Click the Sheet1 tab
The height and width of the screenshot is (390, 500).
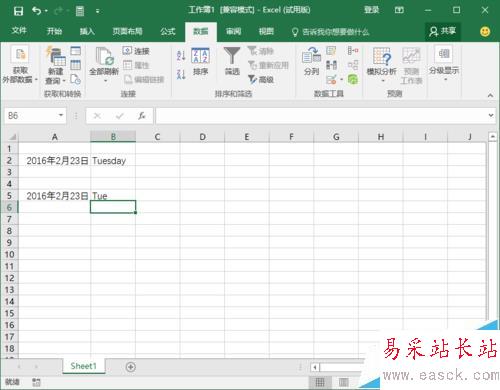(83, 366)
